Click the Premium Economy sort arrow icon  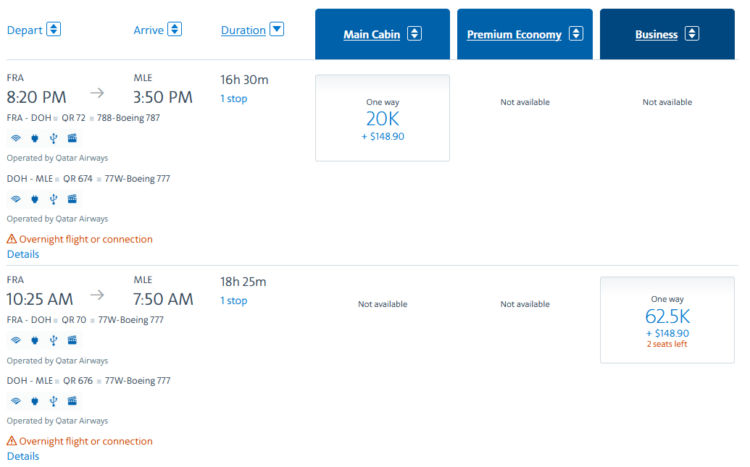pos(576,34)
